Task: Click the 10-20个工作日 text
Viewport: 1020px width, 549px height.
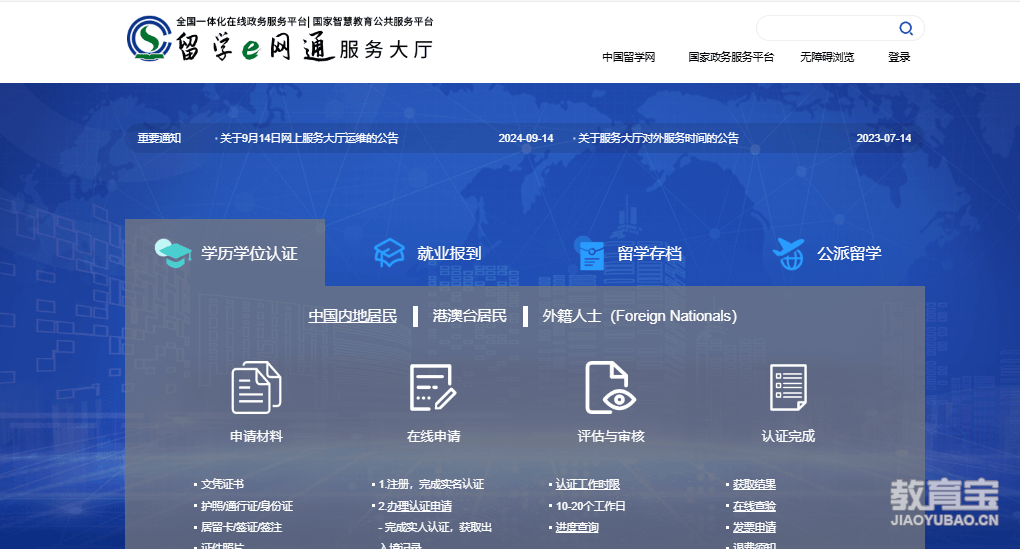Action: (590, 506)
